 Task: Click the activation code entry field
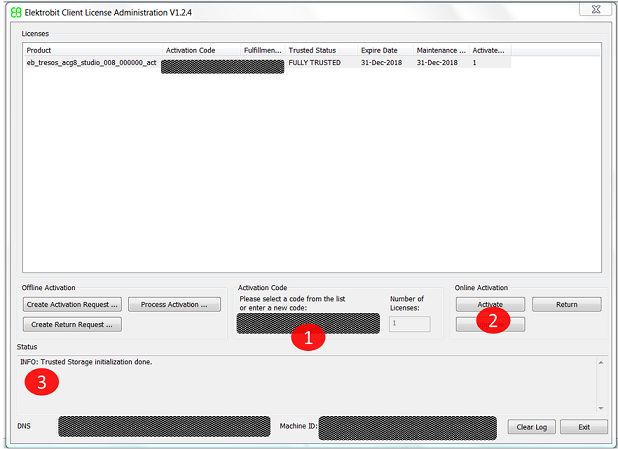pos(308,324)
